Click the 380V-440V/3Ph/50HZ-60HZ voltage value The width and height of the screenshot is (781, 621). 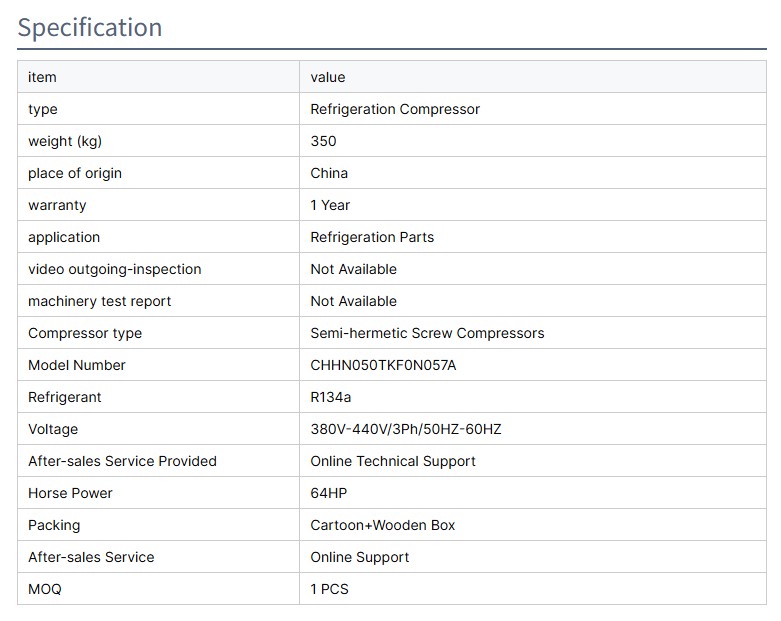click(406, 429)
